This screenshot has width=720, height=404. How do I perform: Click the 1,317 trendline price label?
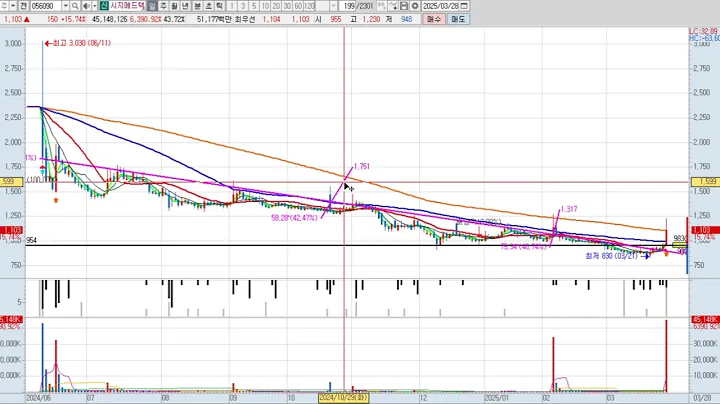569,209
